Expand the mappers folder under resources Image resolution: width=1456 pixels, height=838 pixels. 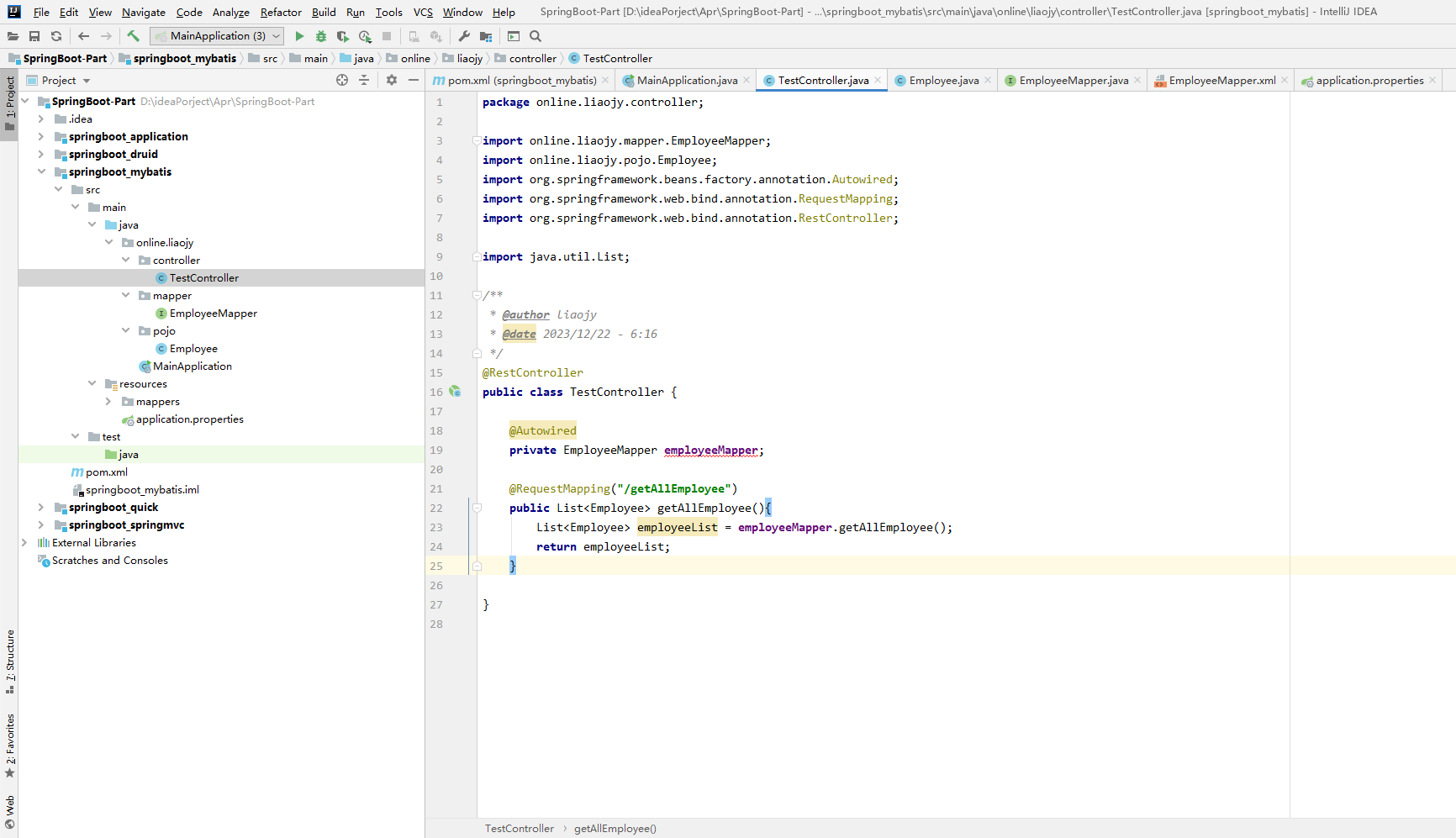pos(108,401)
